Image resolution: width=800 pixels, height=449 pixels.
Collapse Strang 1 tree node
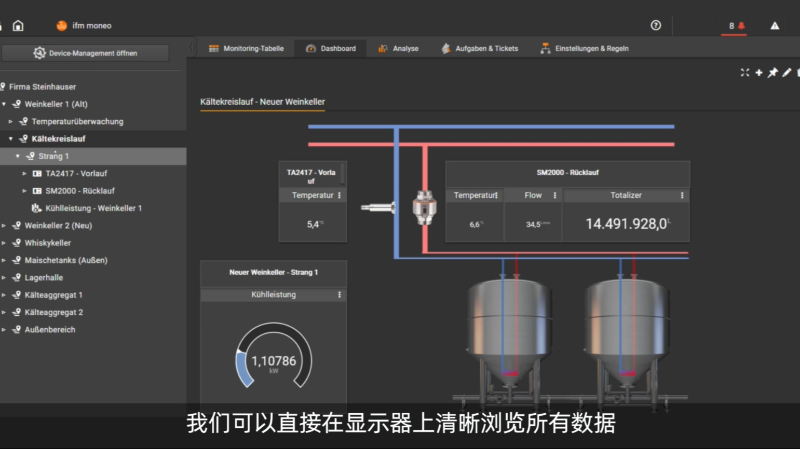point(18,156)
